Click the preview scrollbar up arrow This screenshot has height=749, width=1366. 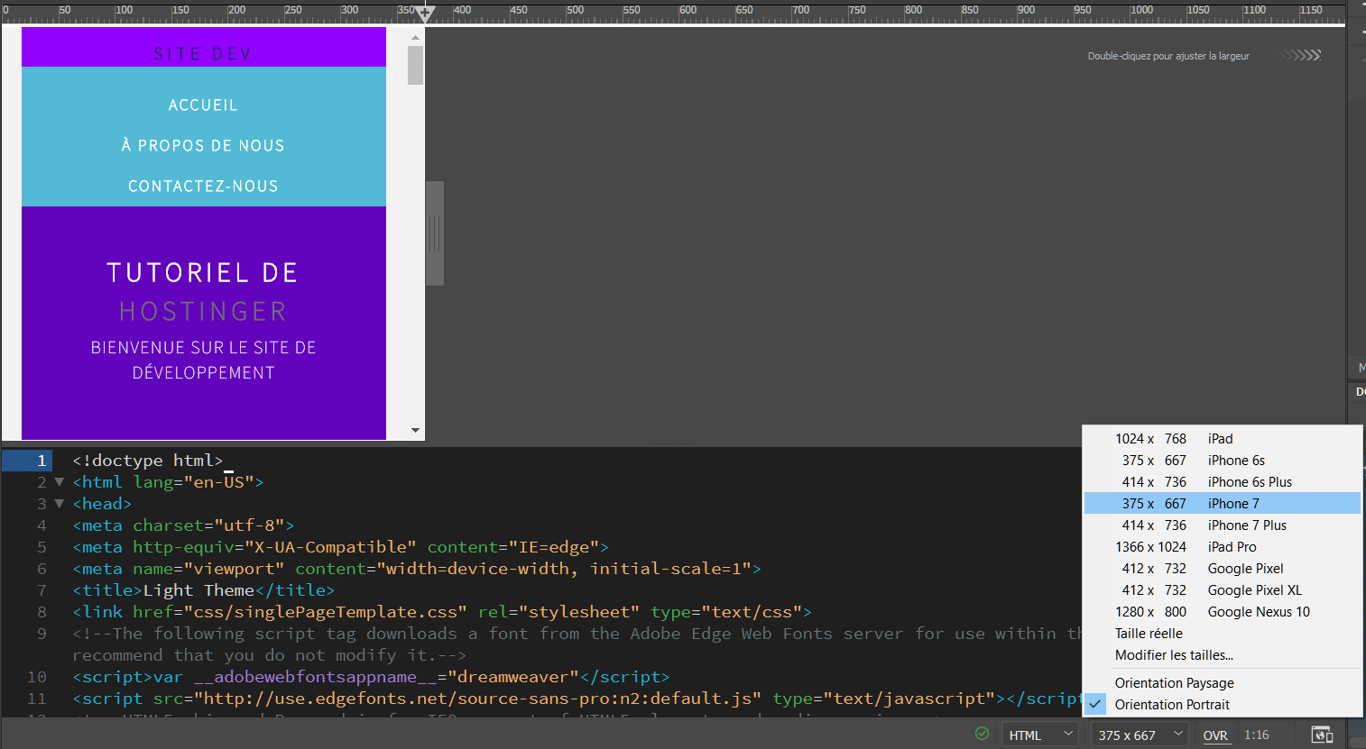416,37
